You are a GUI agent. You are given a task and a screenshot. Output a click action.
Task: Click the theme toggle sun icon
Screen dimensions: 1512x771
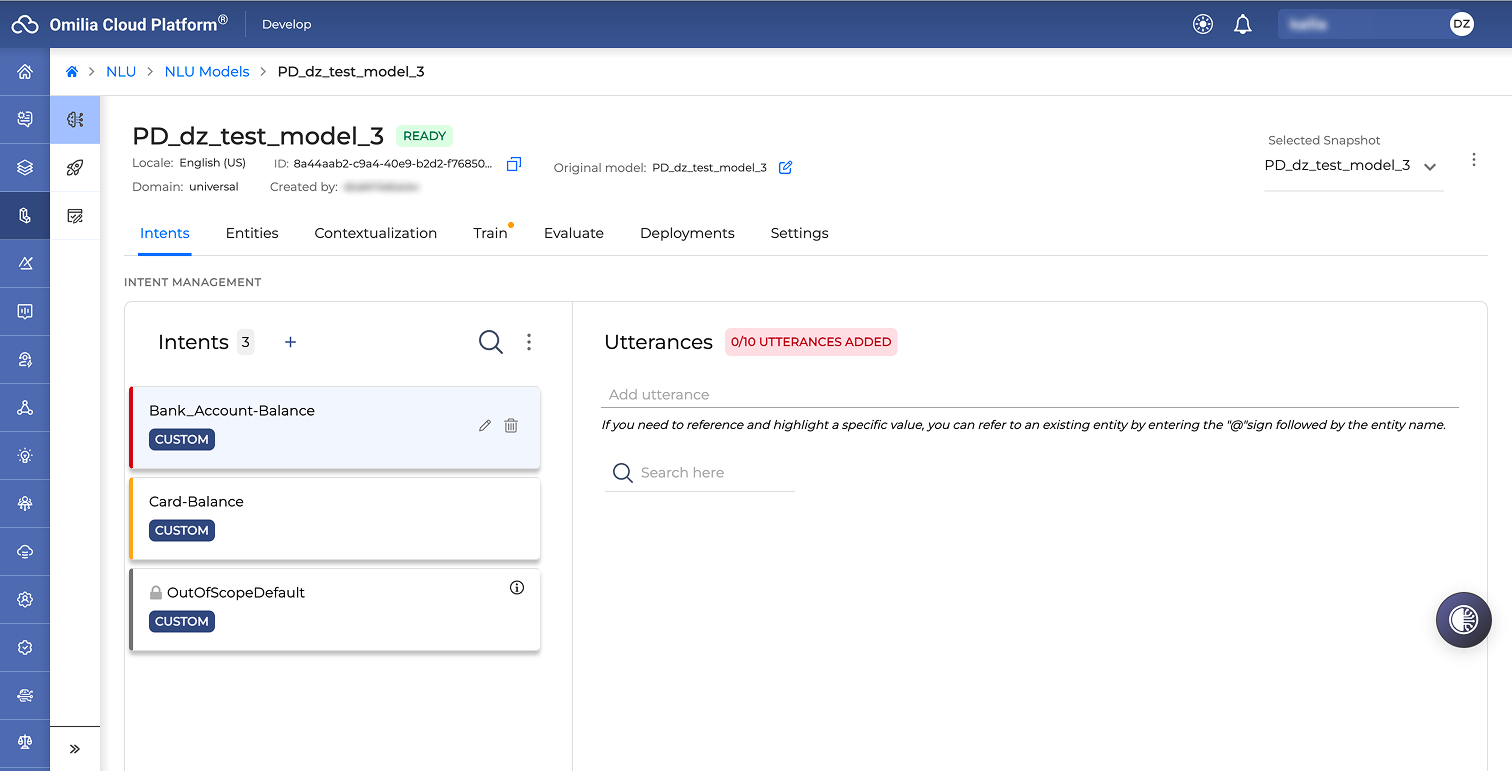(x=1203, y=24)
